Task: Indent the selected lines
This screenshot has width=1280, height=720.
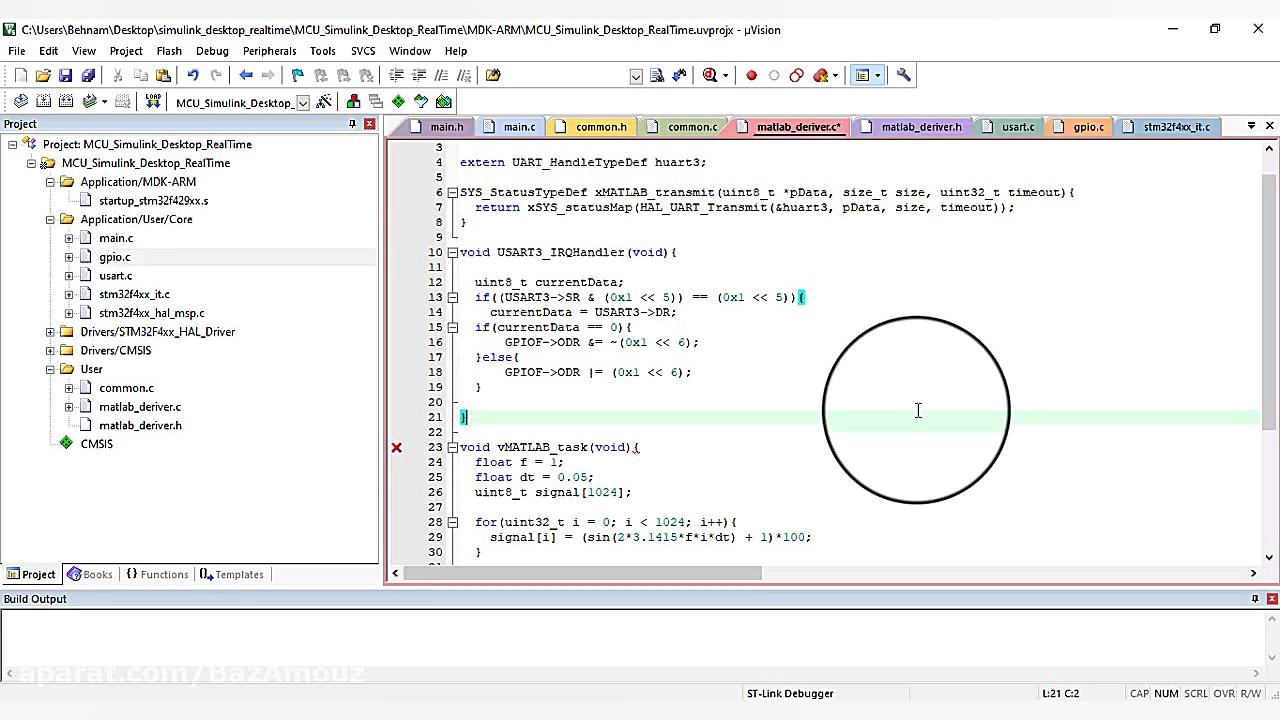Action: tap(396, 75)
